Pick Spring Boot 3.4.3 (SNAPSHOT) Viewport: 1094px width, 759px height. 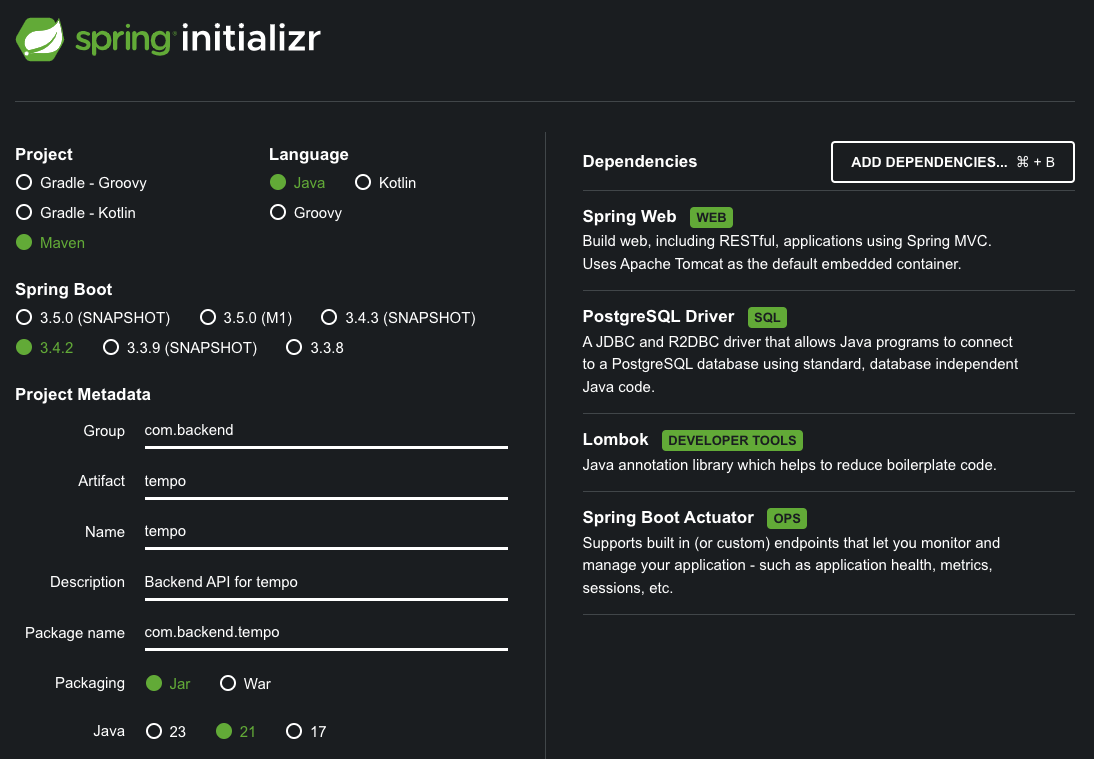click(398, 317)
